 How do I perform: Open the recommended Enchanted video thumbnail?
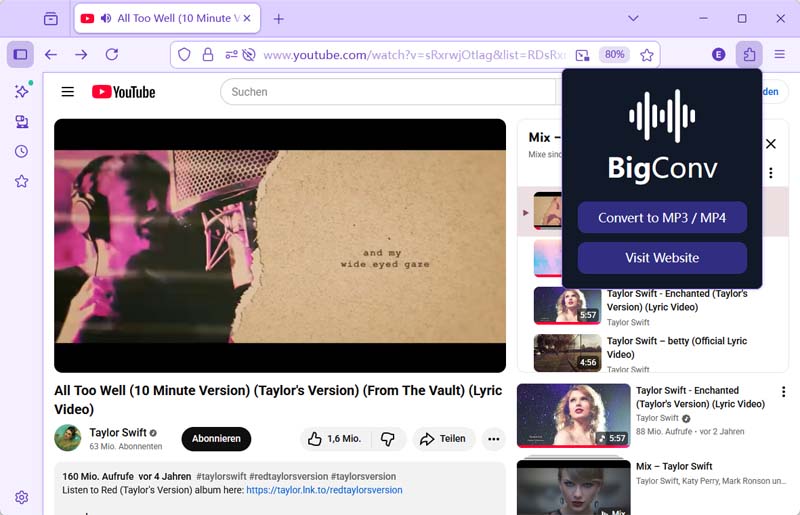tap(573, 415)
